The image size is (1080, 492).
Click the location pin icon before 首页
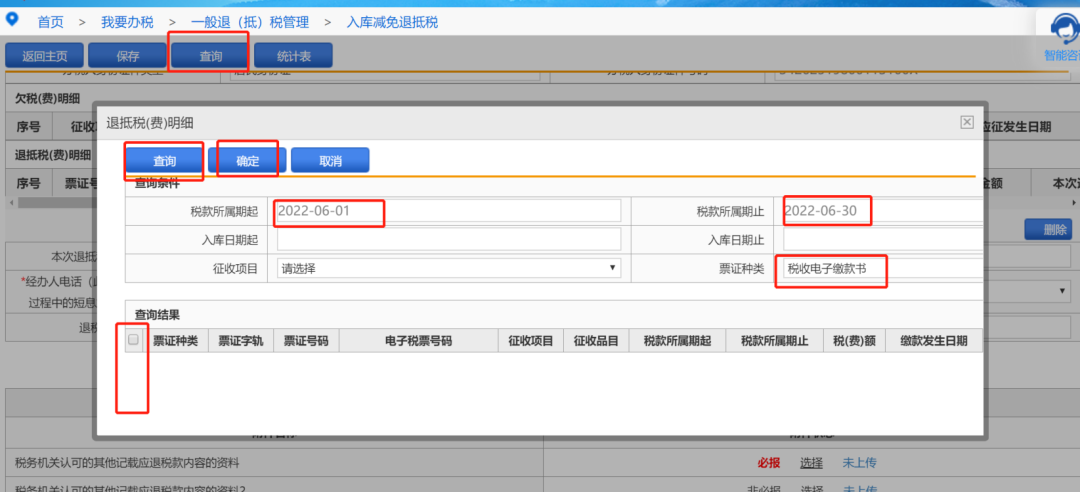point(12,19)
